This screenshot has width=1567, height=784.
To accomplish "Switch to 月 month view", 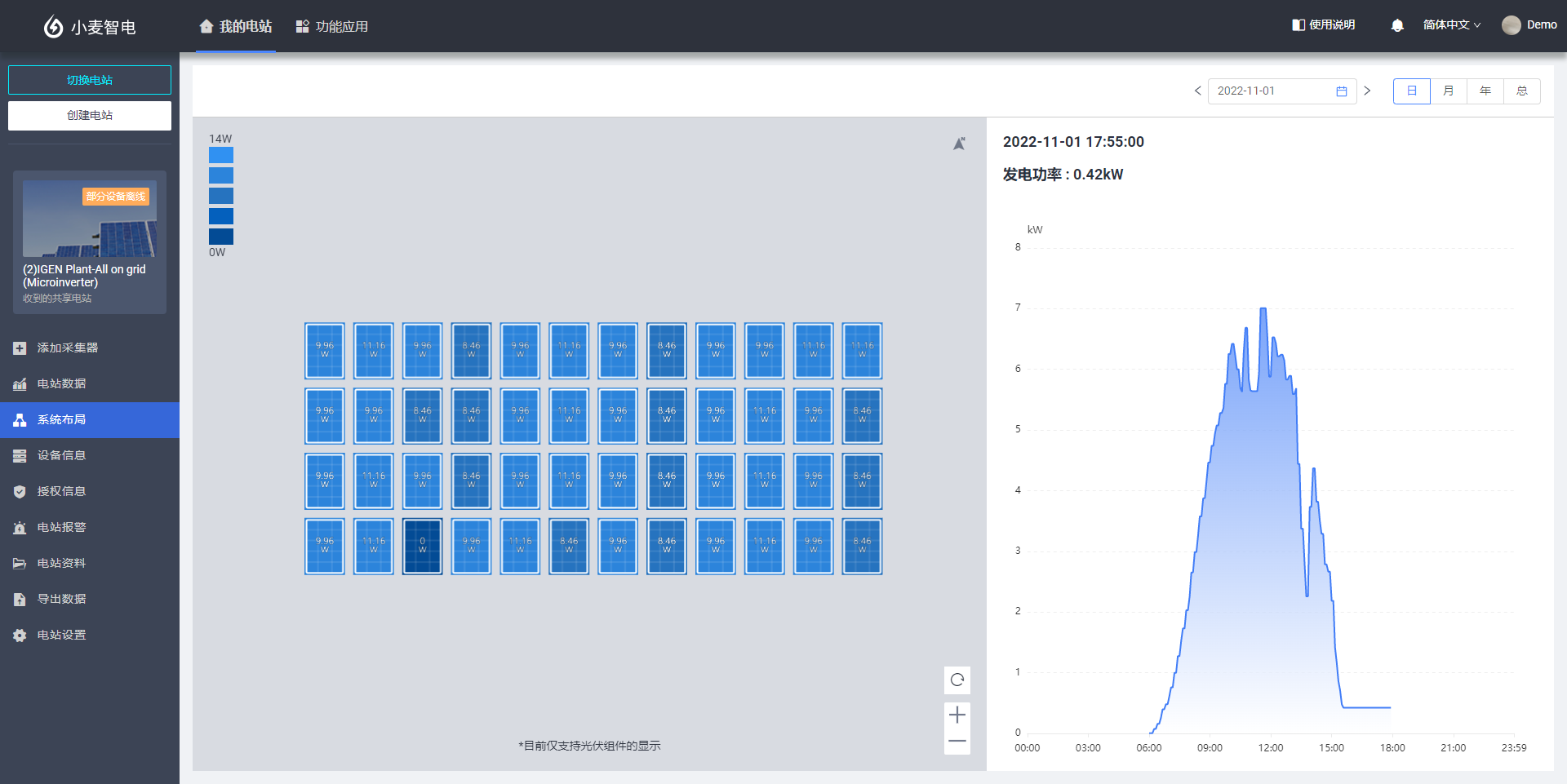I will click(x=1448, y=91).
